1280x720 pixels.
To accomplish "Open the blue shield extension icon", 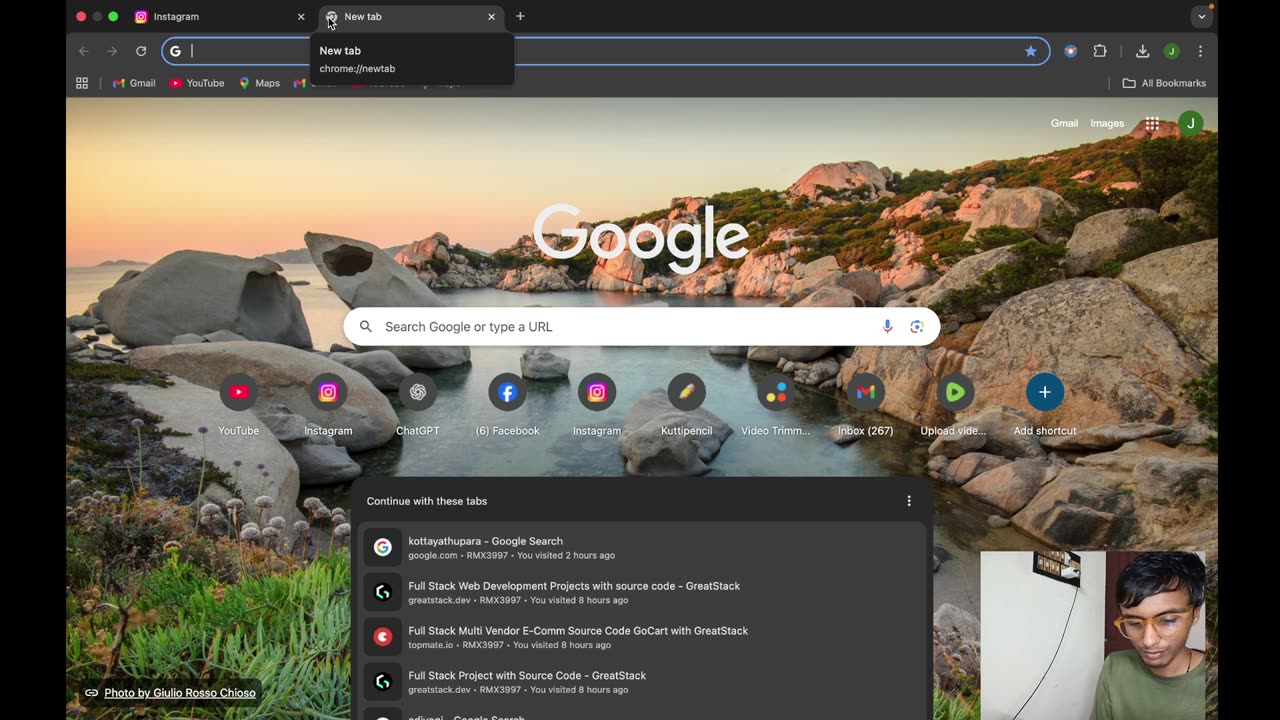I will (1071, 51).
